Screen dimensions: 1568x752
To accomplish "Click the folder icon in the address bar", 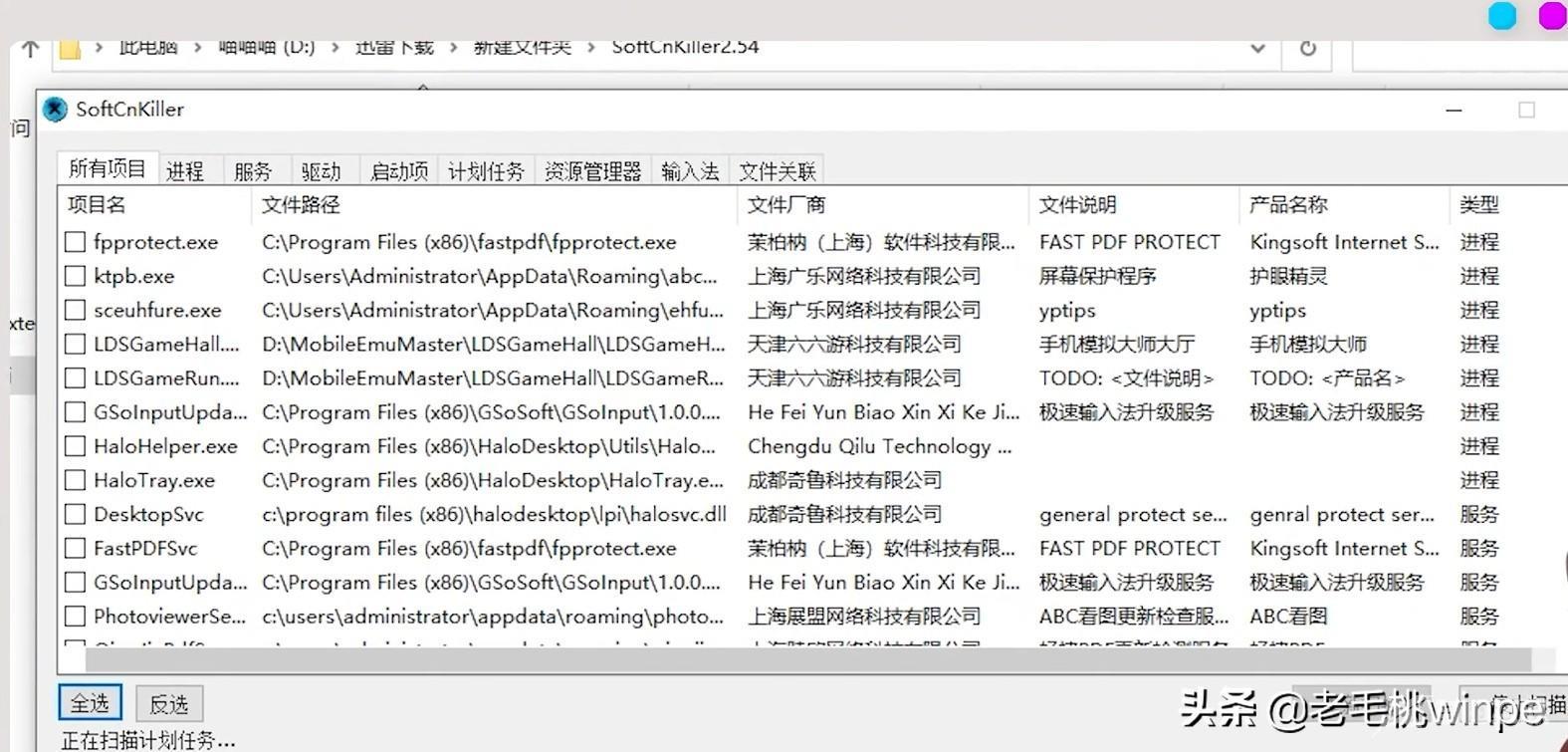I will click(x=70, y=49).
